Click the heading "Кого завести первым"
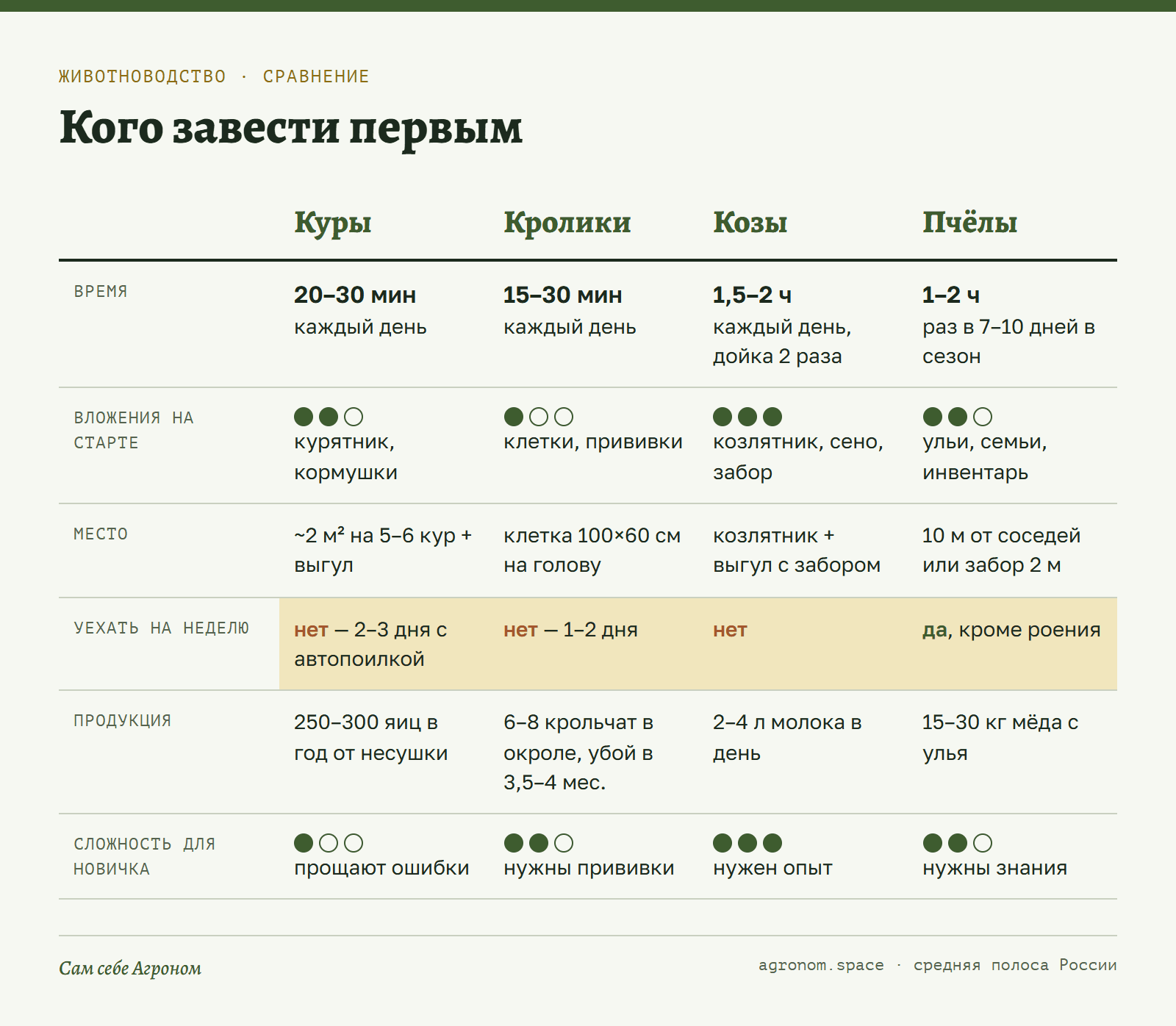The width and height of the screenshot is (1176, 1026). (x=290, y=129)
